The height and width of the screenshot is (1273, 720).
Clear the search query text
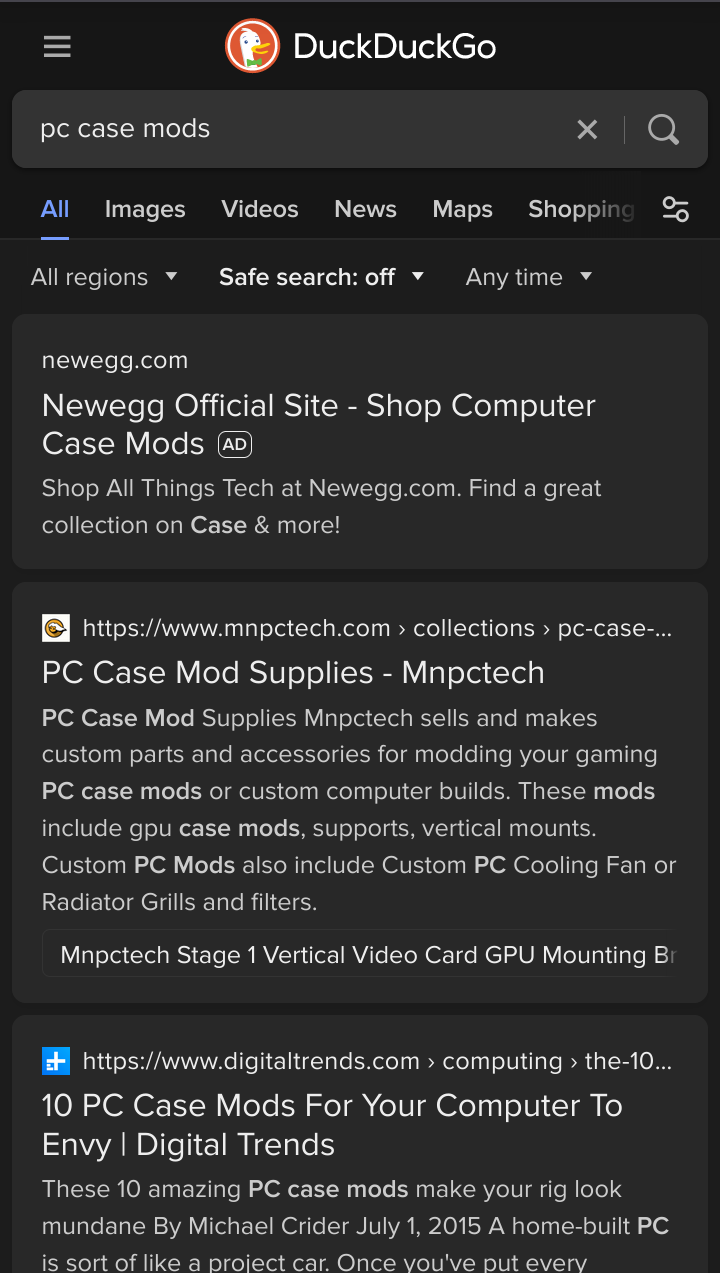[x=587, y=129]
